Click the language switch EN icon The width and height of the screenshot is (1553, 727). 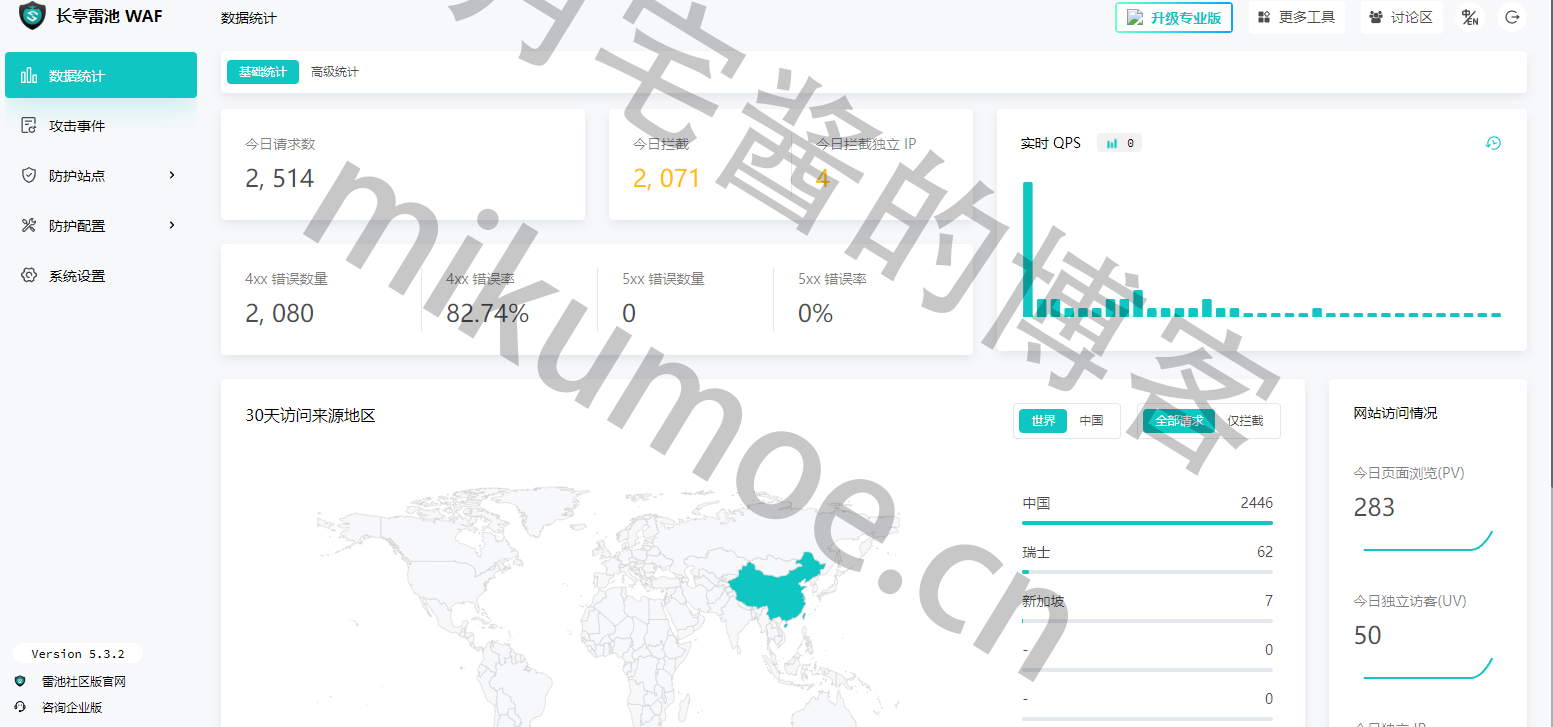pyautogui.click(x=1469, y=17)
